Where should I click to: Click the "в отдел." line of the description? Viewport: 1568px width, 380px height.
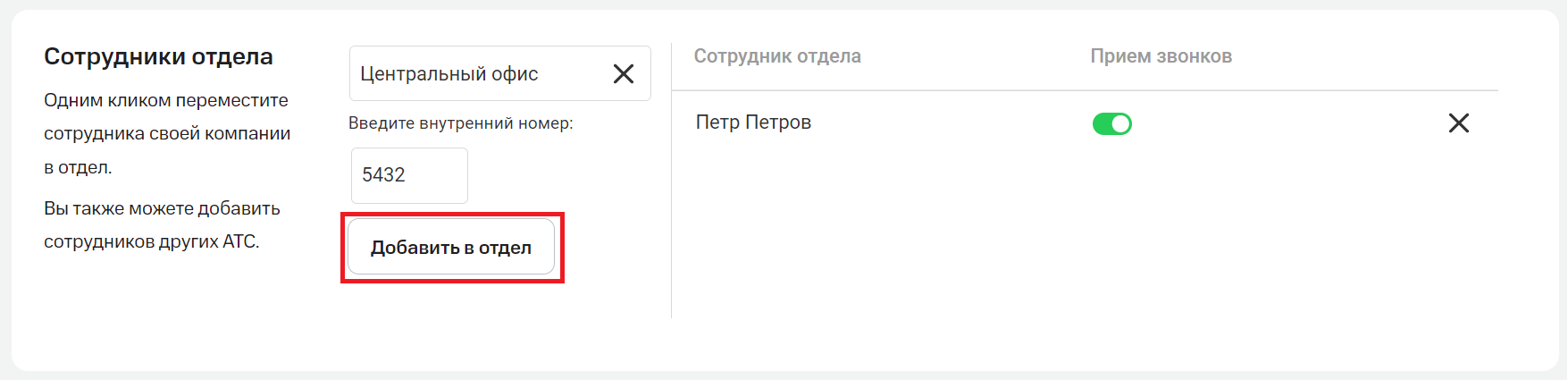(78, 167)
